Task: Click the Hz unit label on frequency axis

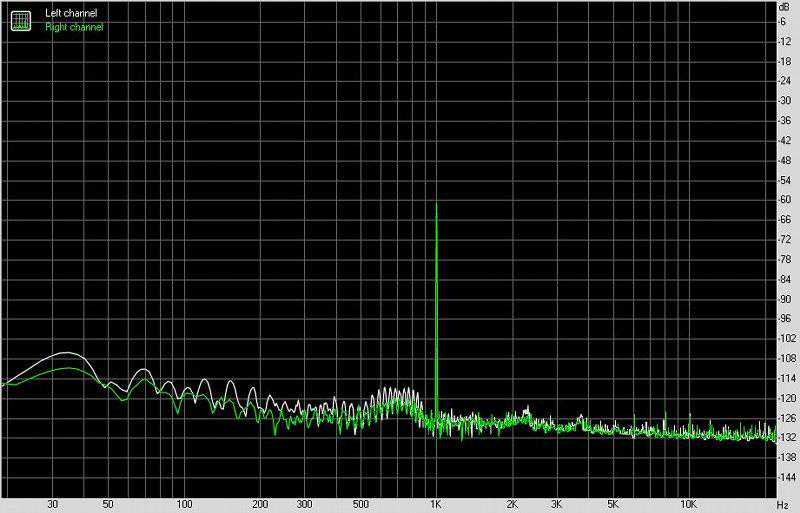Action: coord(782,503)
